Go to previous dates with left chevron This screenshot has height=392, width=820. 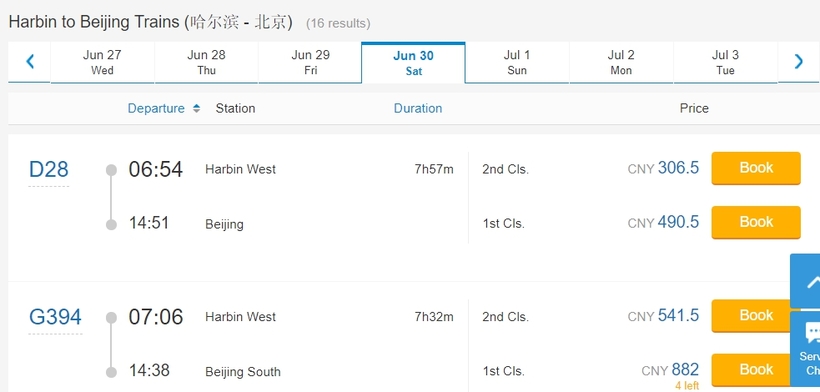tap(30, 62)
